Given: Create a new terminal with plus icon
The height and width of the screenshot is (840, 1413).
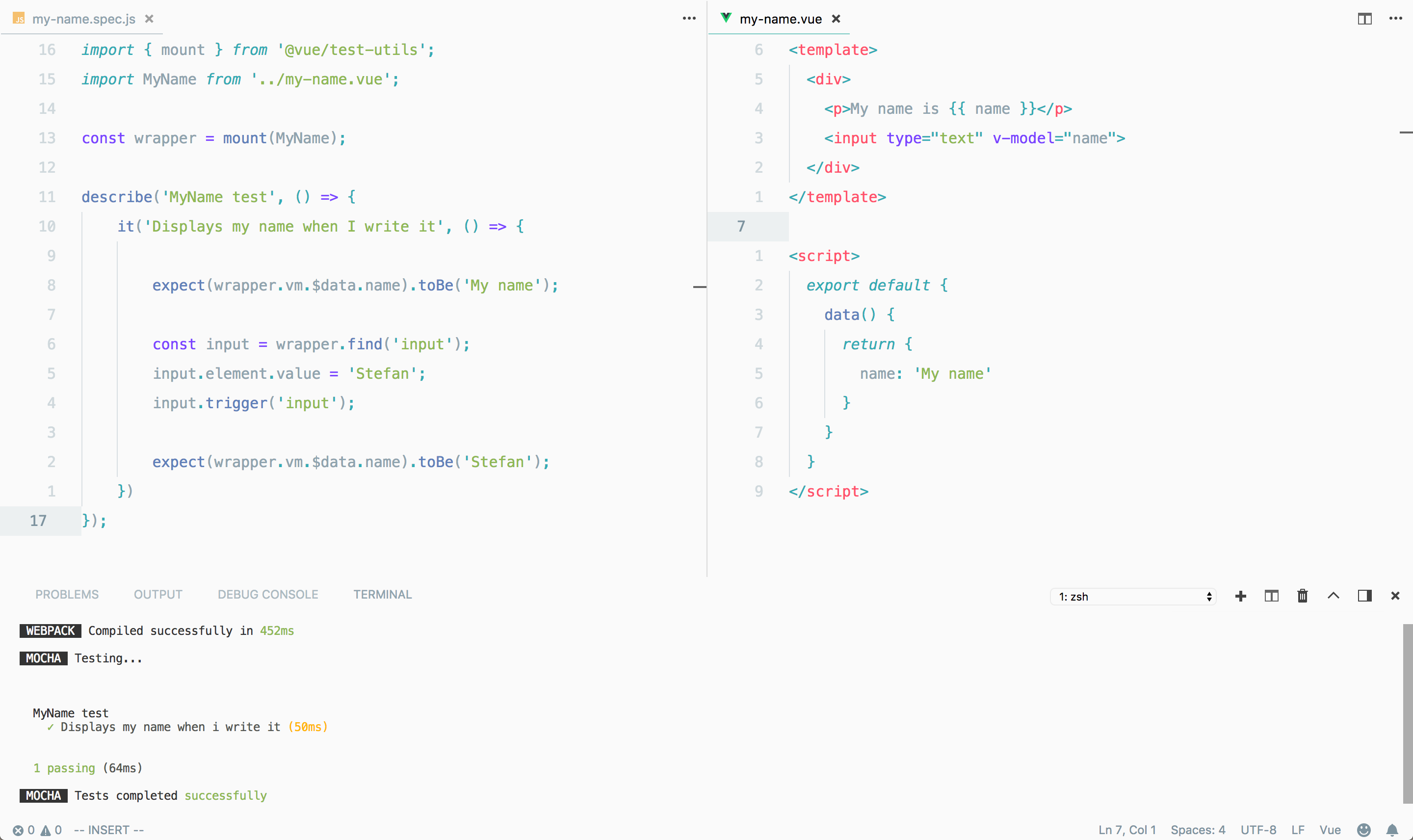Looking at the screenshot, I should [x=1240, y=596].
